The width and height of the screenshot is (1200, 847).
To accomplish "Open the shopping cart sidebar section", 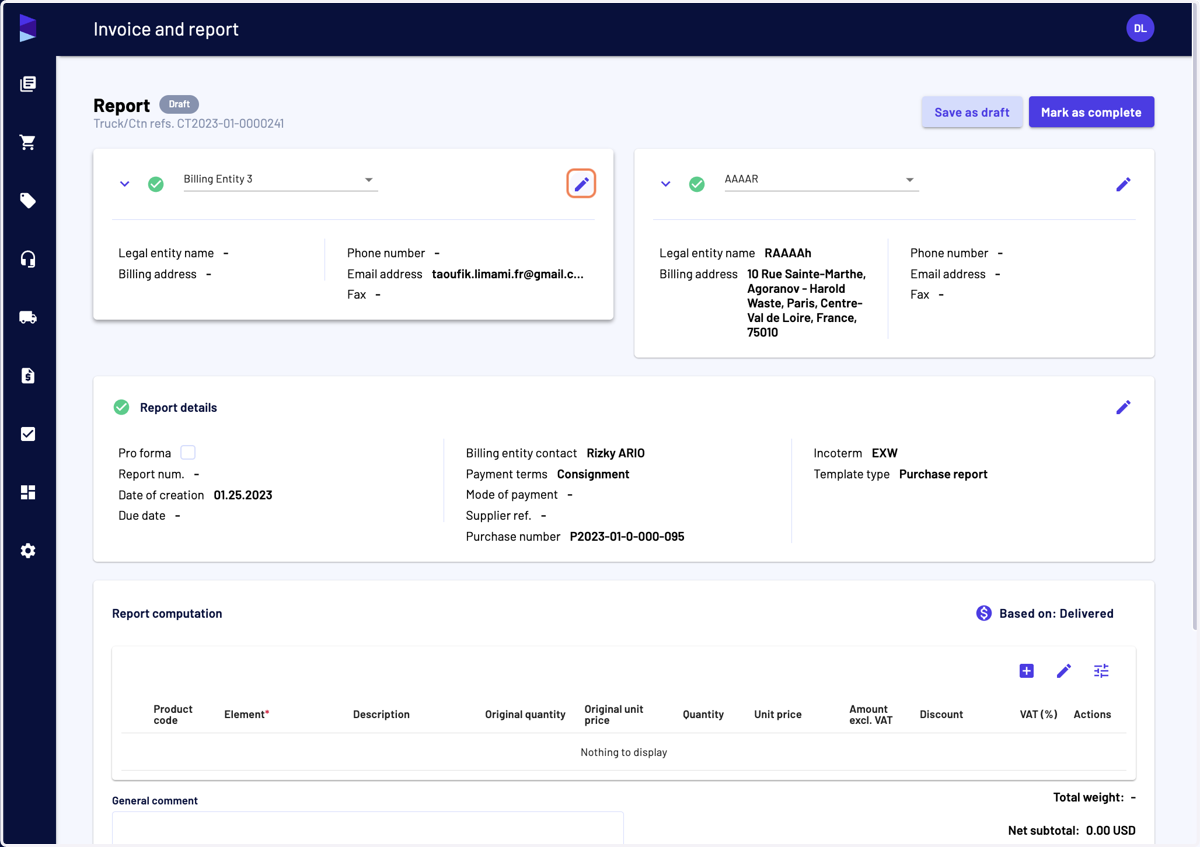I will [28, 142].
